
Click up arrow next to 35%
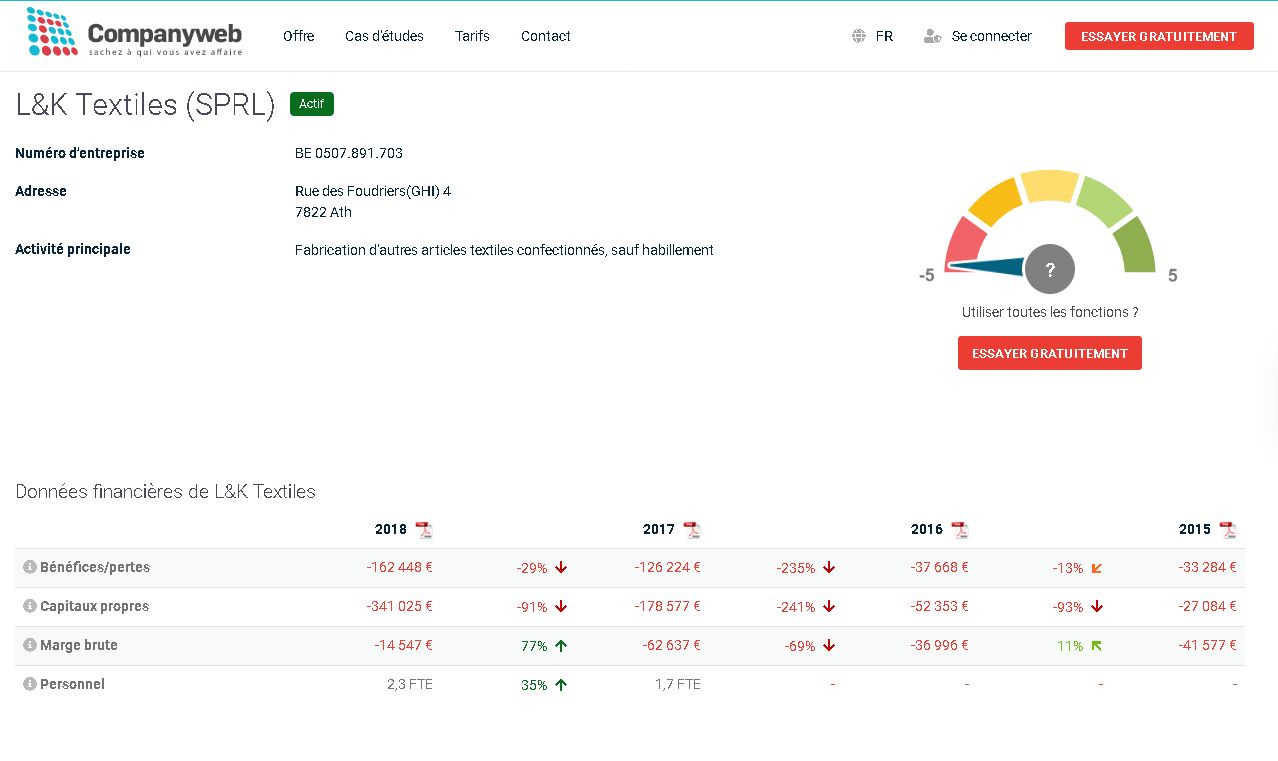561,684
